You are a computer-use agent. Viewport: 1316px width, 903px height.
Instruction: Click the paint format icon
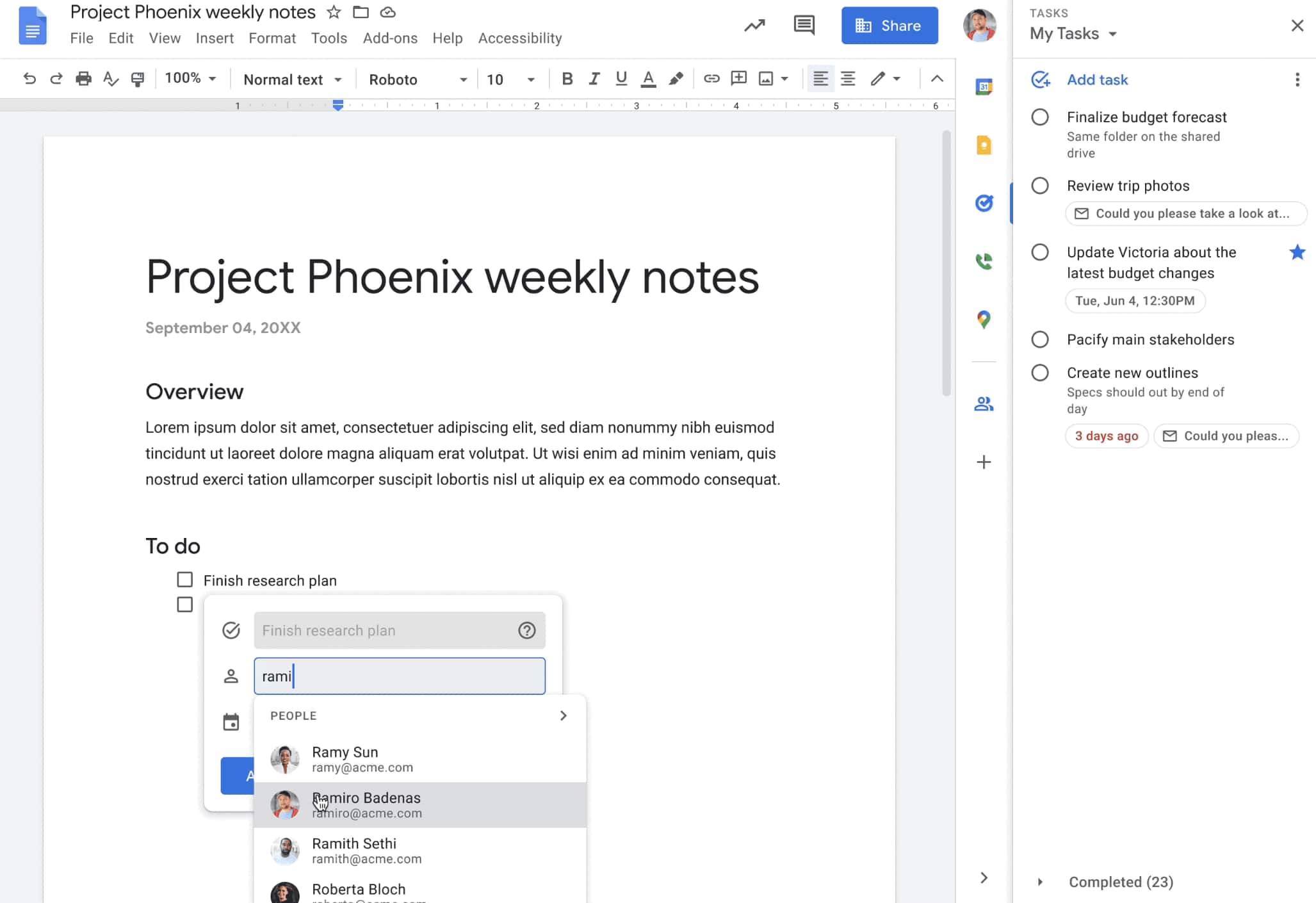click(x=138, y=79)
